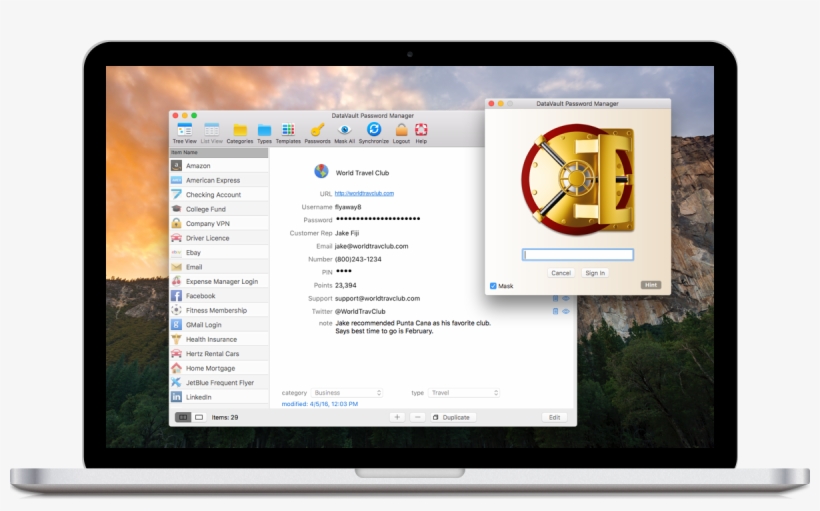This screenshot has width=820, height=511.
Task: Open Categories folder icon in toolbar
Action: 240,130
